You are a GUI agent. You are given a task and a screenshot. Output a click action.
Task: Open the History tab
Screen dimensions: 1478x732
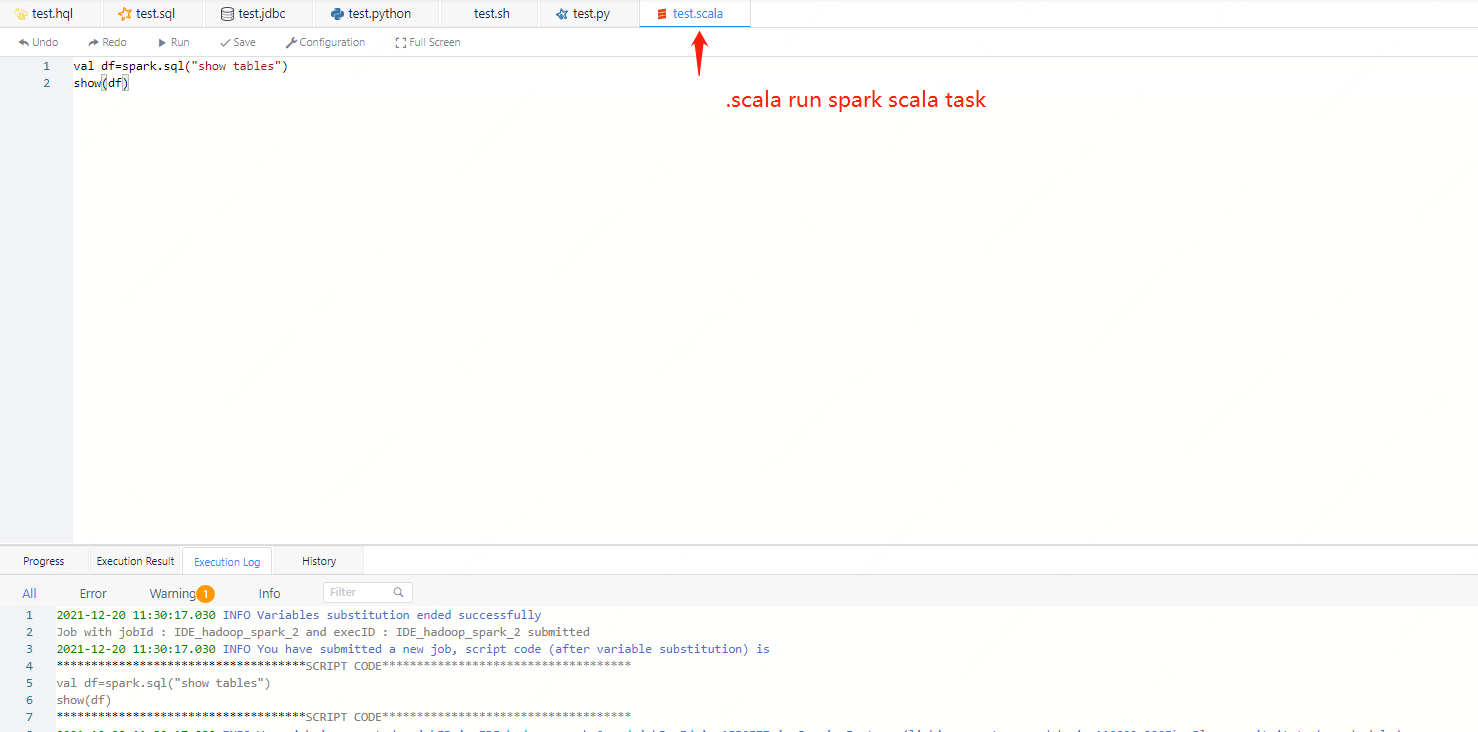[319, 561]
